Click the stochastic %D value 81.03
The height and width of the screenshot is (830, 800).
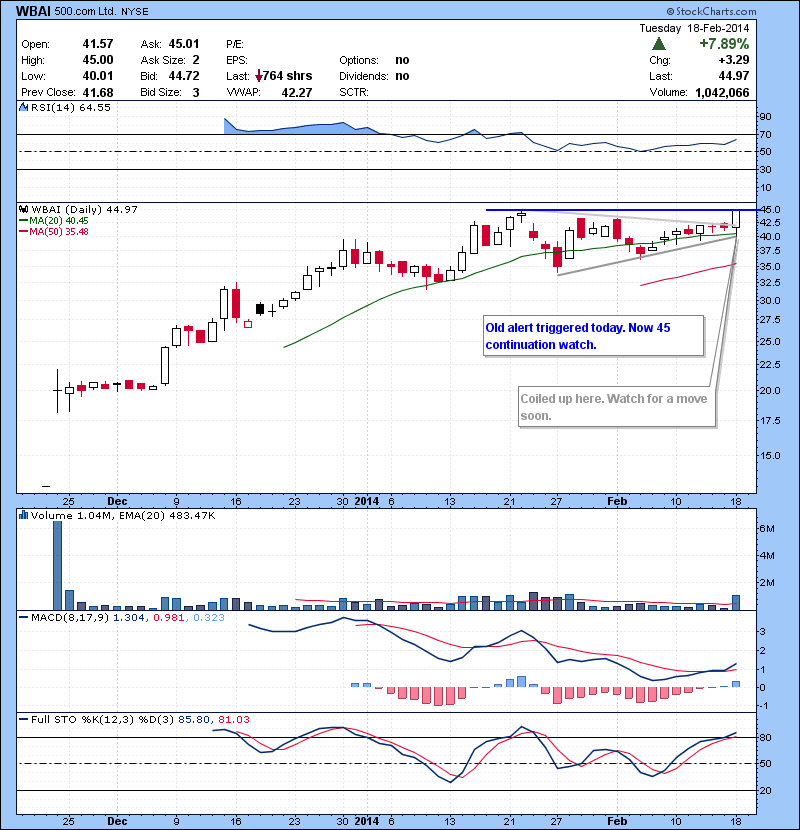tap(233, 720)
